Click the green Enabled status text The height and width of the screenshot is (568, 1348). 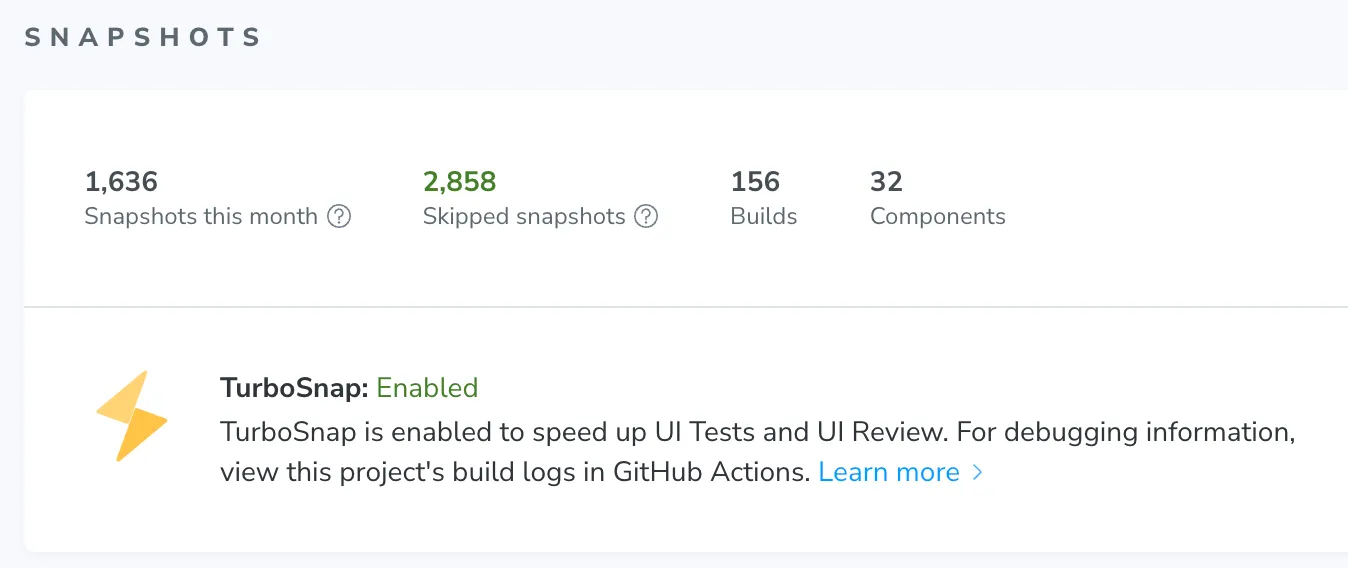[x=427, y=388]
